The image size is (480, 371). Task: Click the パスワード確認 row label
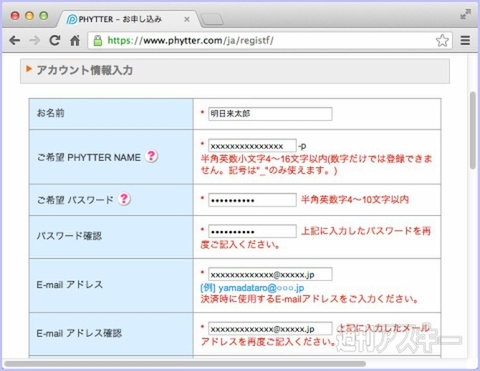(x=69, y=236)
